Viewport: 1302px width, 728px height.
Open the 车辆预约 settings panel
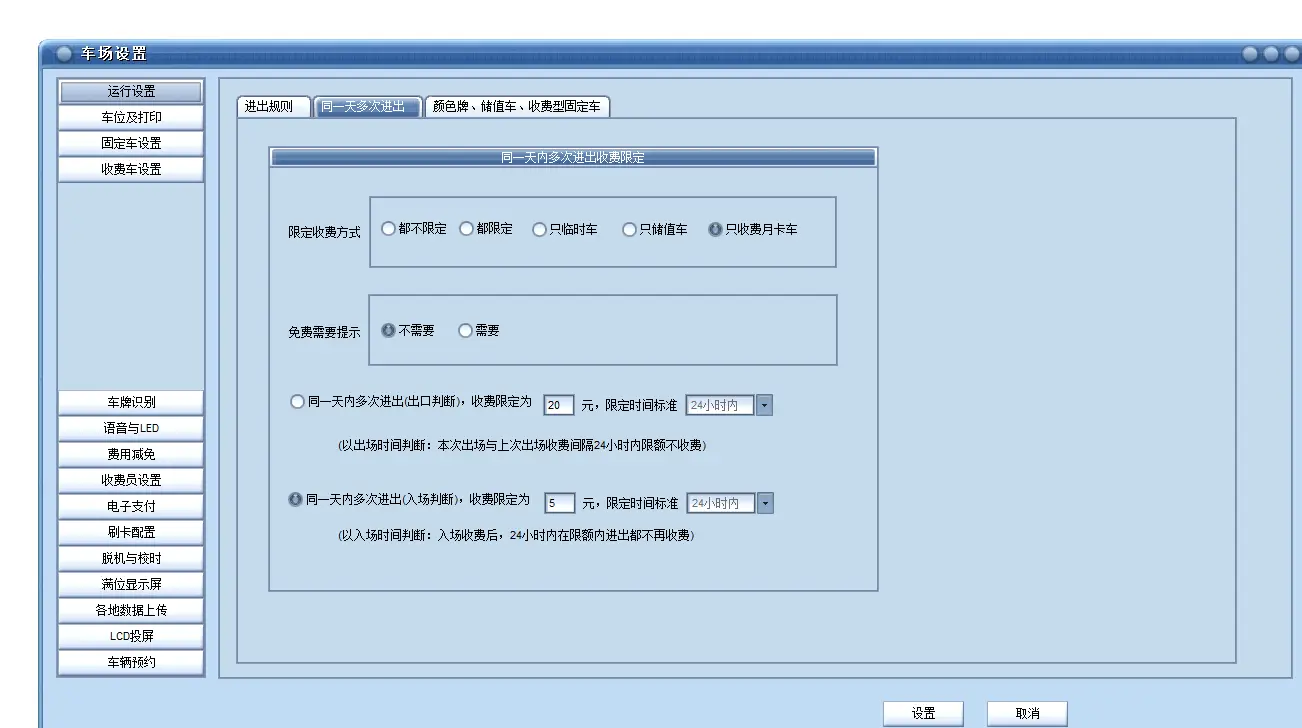[131, 661]
